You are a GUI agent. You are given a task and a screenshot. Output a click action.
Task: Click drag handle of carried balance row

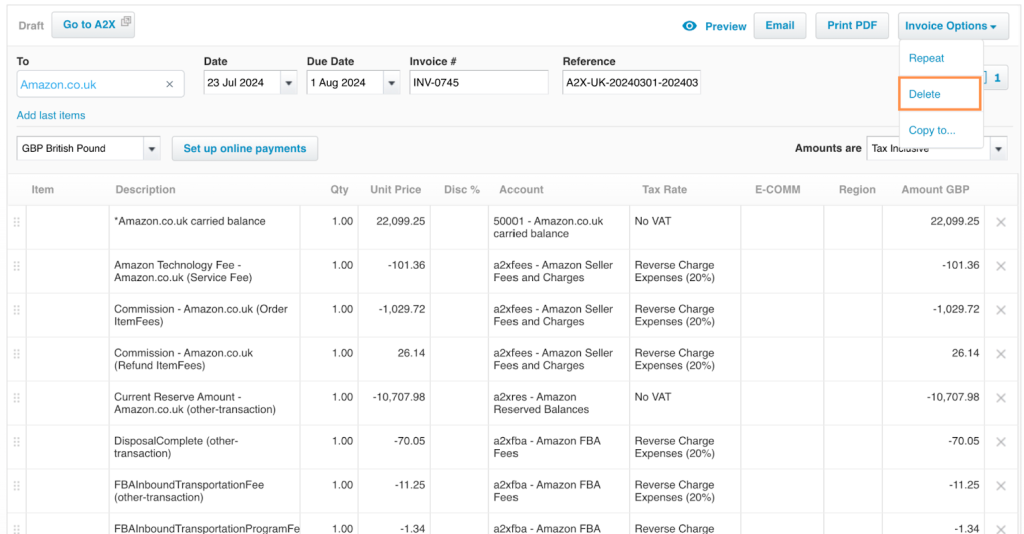pos(16,222)
